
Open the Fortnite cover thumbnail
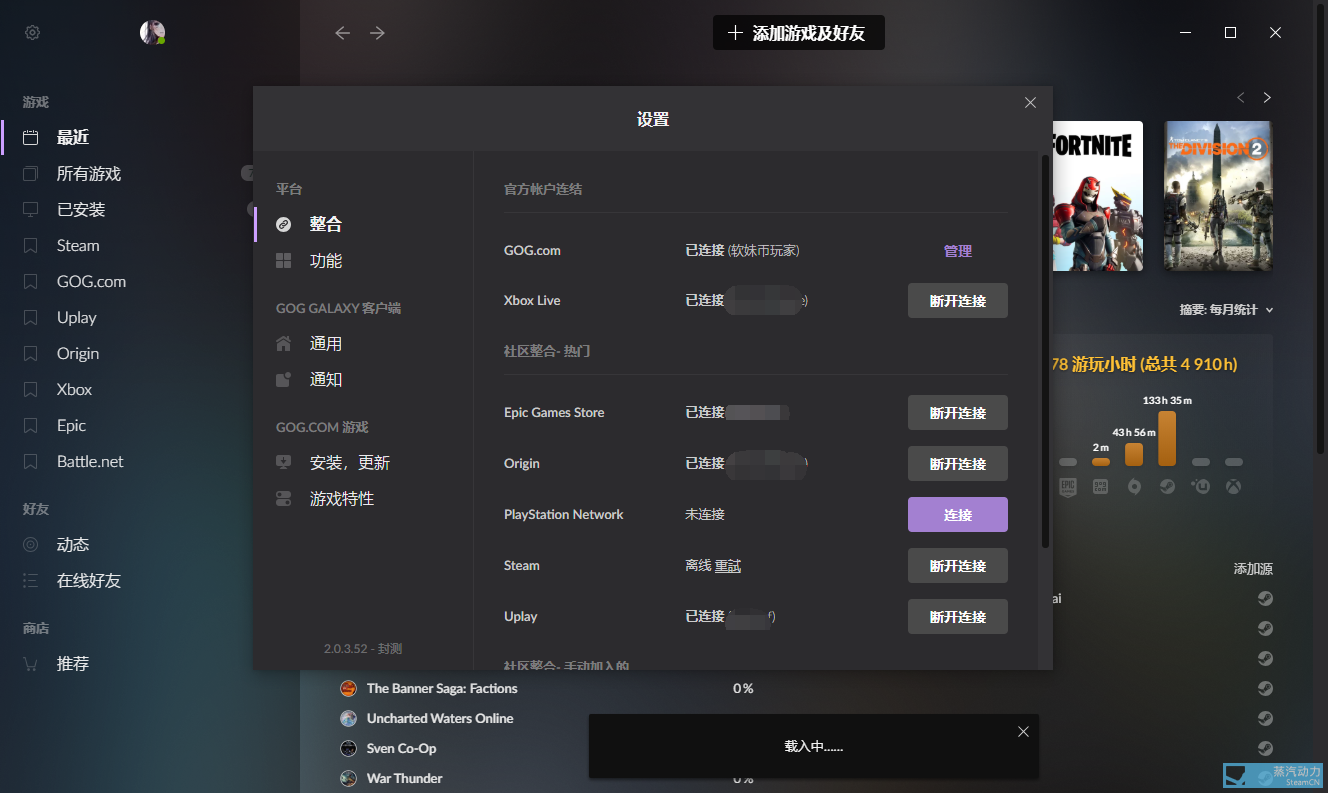coord(1098,196)
